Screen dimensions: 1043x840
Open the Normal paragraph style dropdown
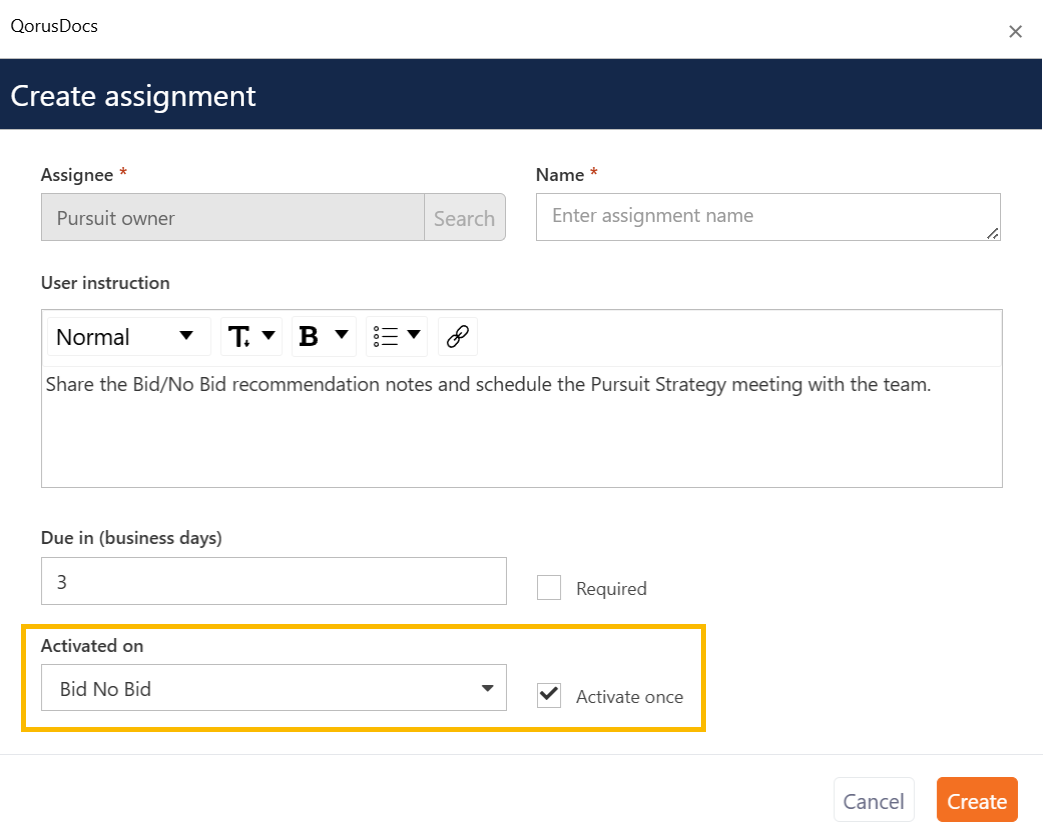(129, 337)
